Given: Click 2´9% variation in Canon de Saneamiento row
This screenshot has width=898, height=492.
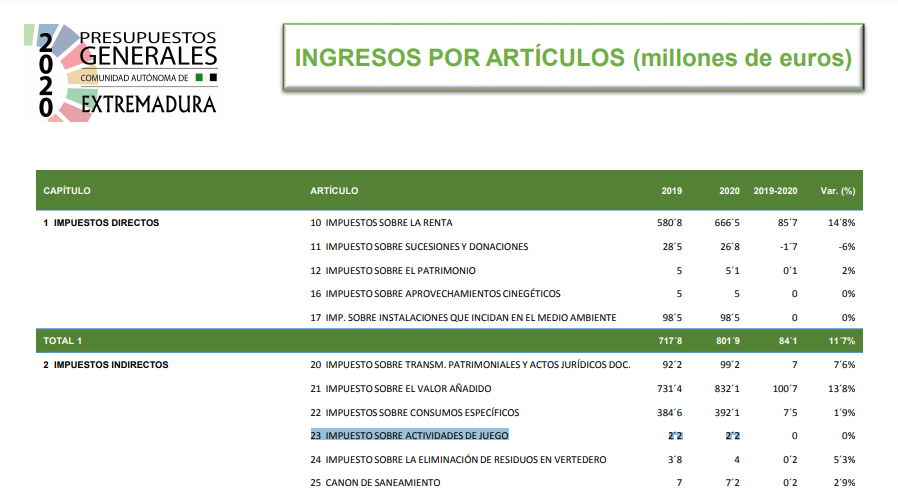Looking at the screenshot, I should [x=844, y=483].
